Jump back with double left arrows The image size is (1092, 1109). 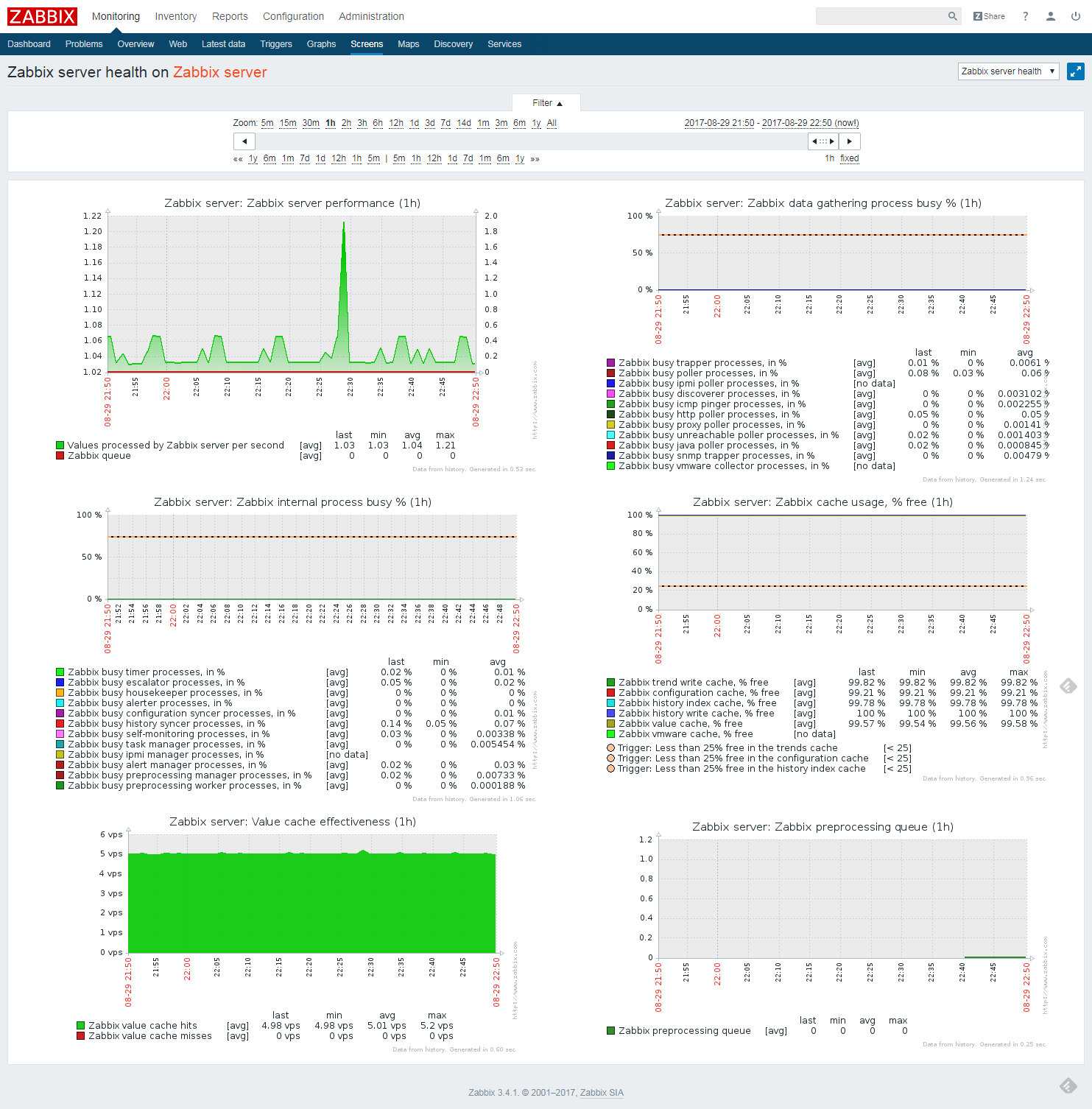[238, 159]
